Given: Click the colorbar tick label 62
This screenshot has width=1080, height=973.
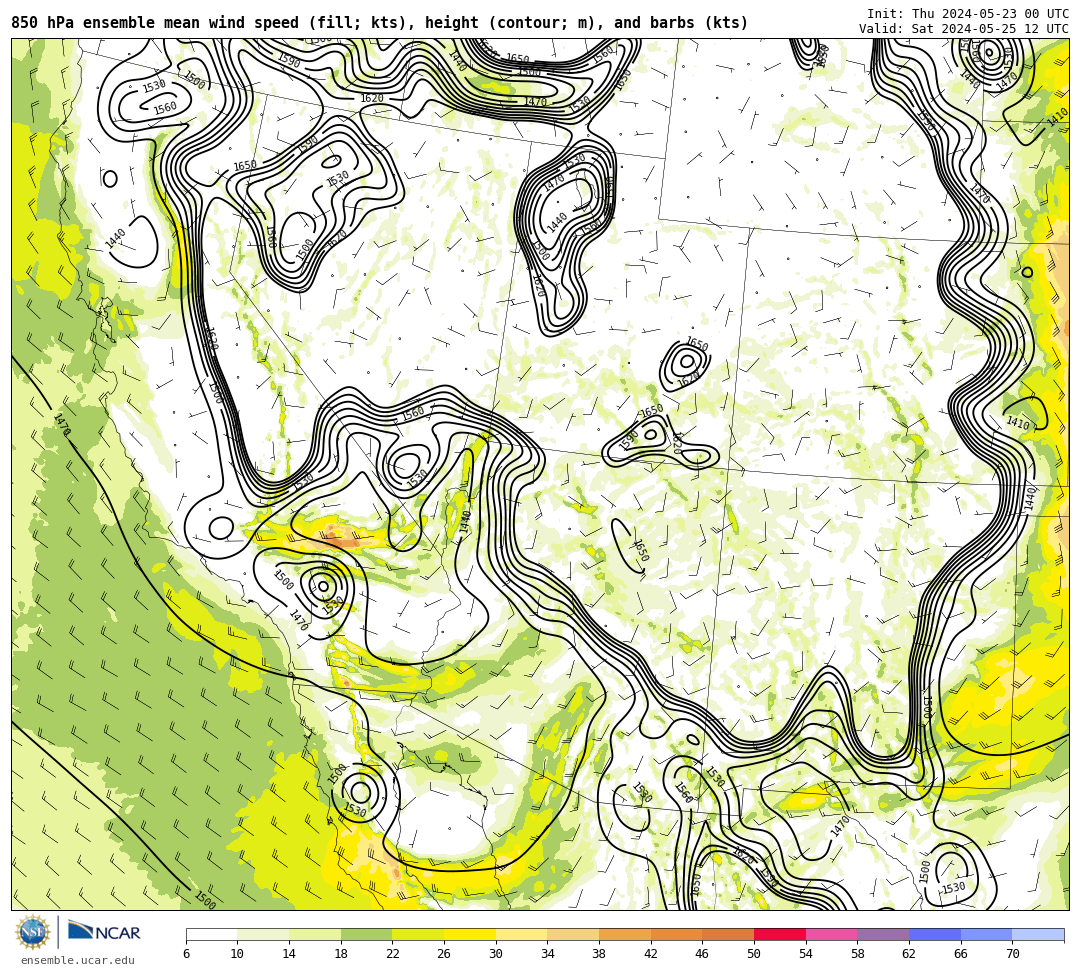Looking at the screenshot, I should pos(908,954).
